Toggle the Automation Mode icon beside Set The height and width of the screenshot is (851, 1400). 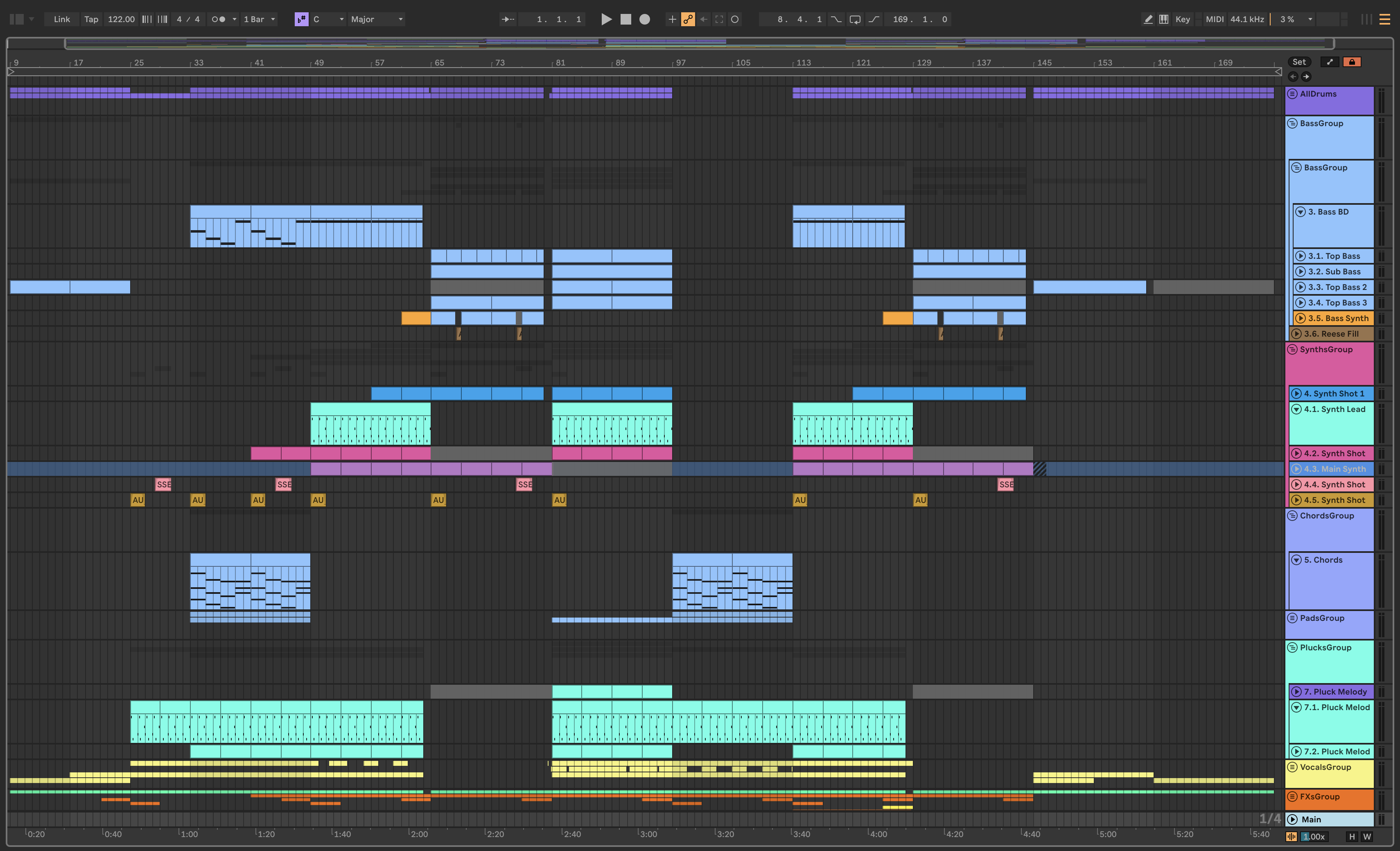[1330, 62]
